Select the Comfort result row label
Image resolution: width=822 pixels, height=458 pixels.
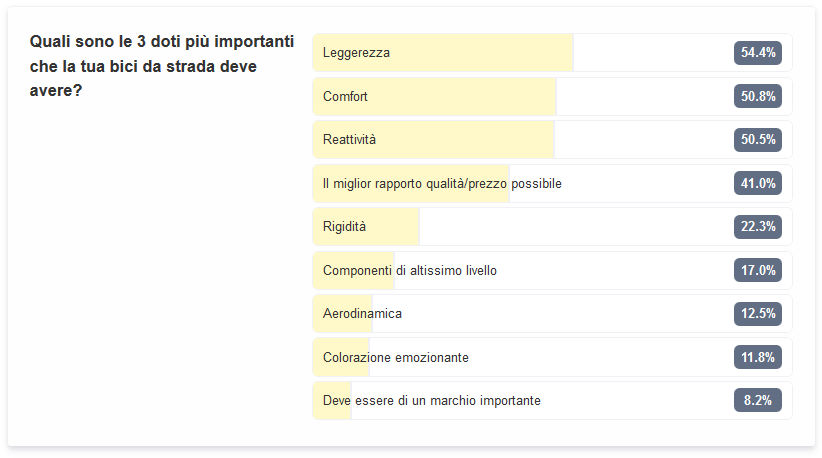tap(345, 97)
